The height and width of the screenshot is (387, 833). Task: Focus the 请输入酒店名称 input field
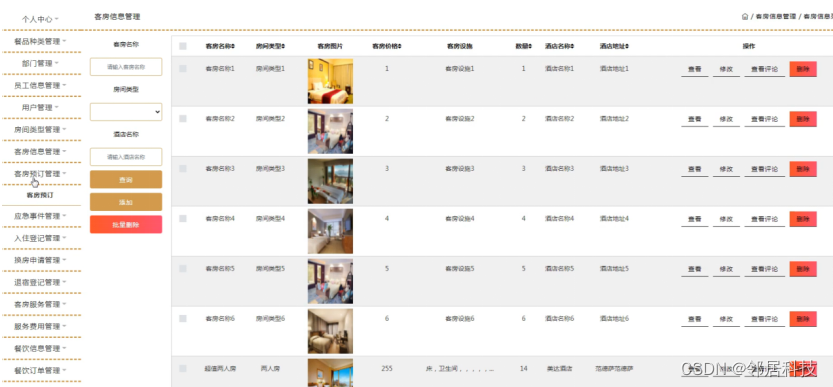pos(126,157)
